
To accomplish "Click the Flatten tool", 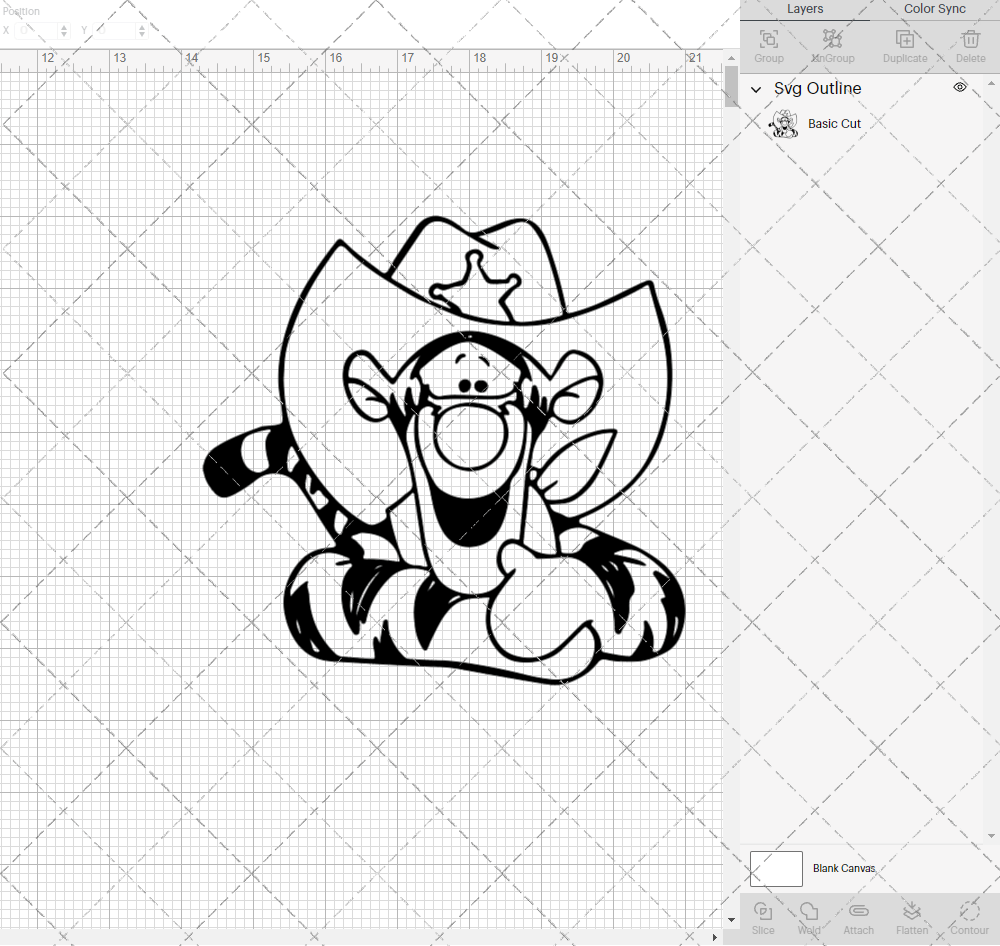I will coord(912,913).
